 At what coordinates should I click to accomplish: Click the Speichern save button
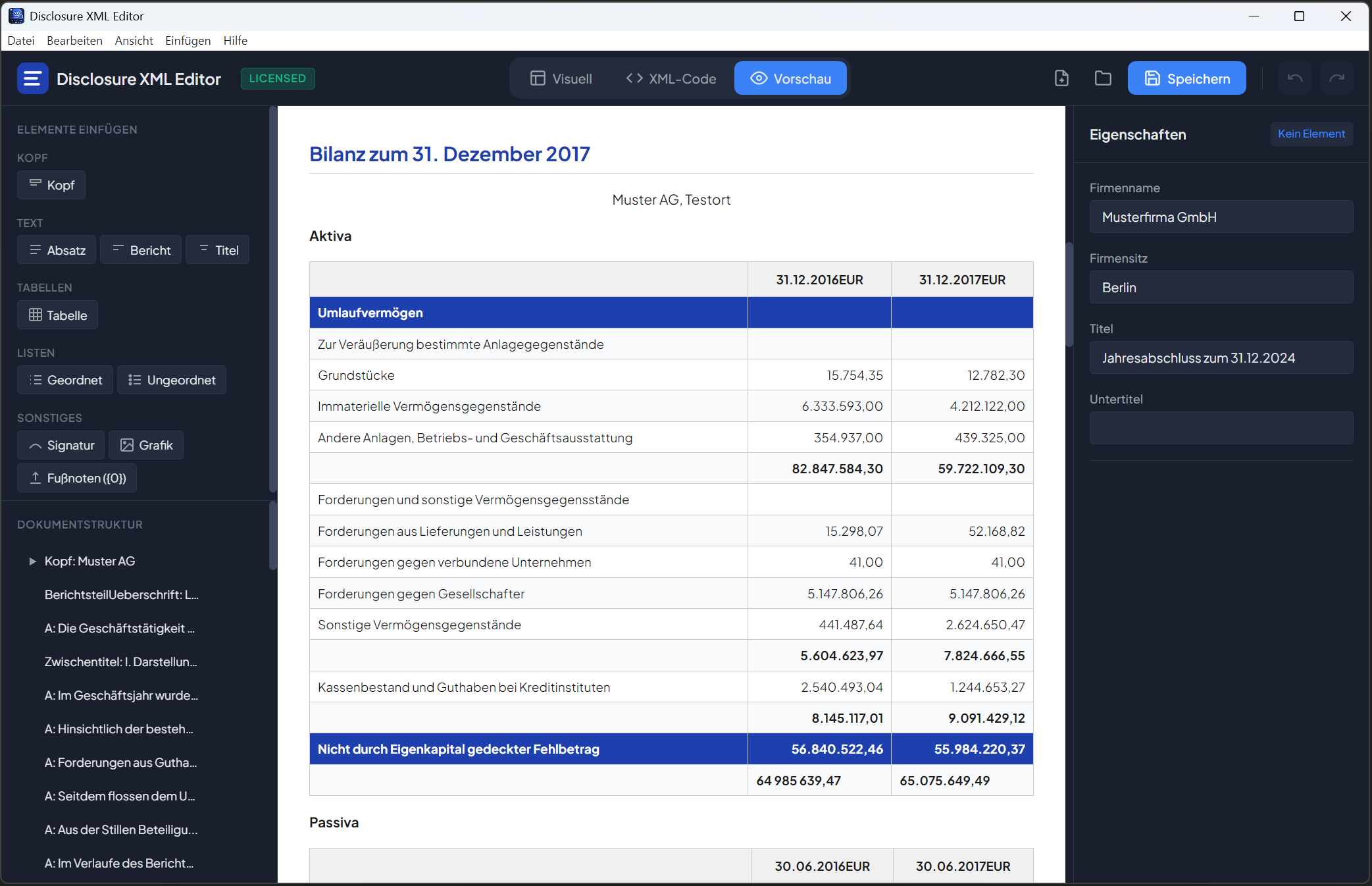pyautogui.click(x=1186, y=78)
